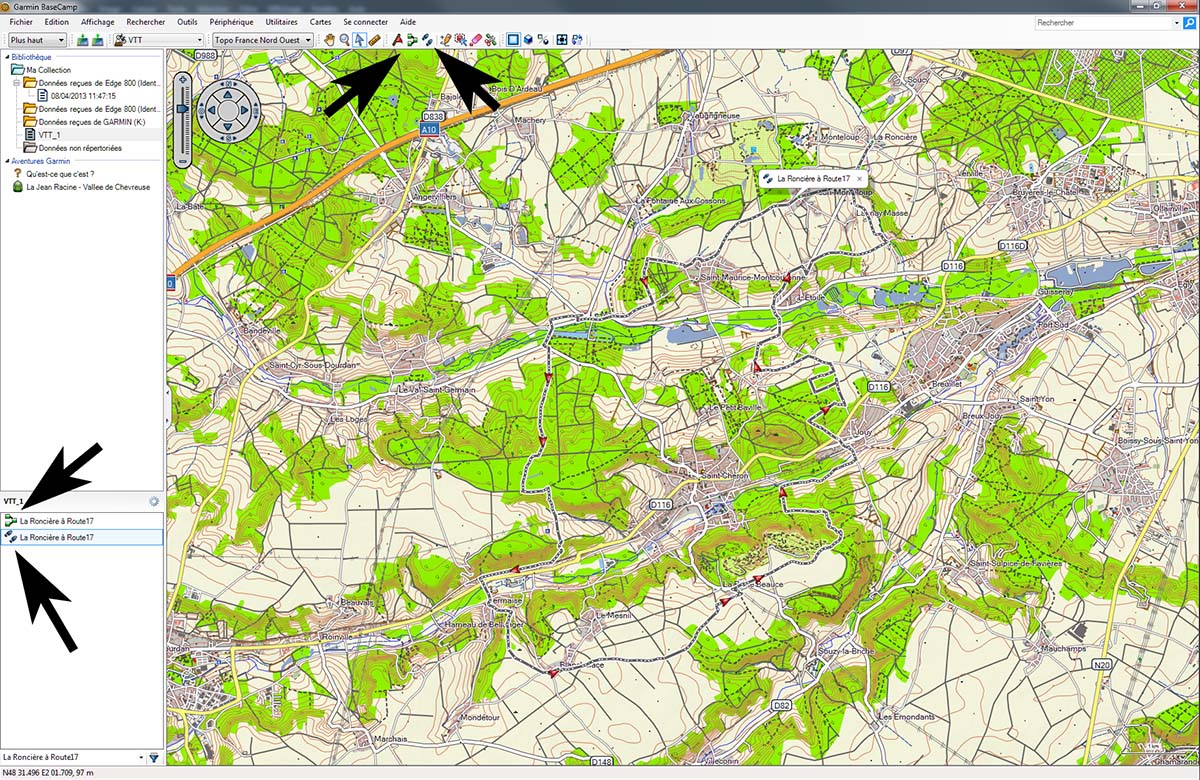Open the Utilitaires menu
Viewport: 1200px width, 780px height.
[283, 22]
